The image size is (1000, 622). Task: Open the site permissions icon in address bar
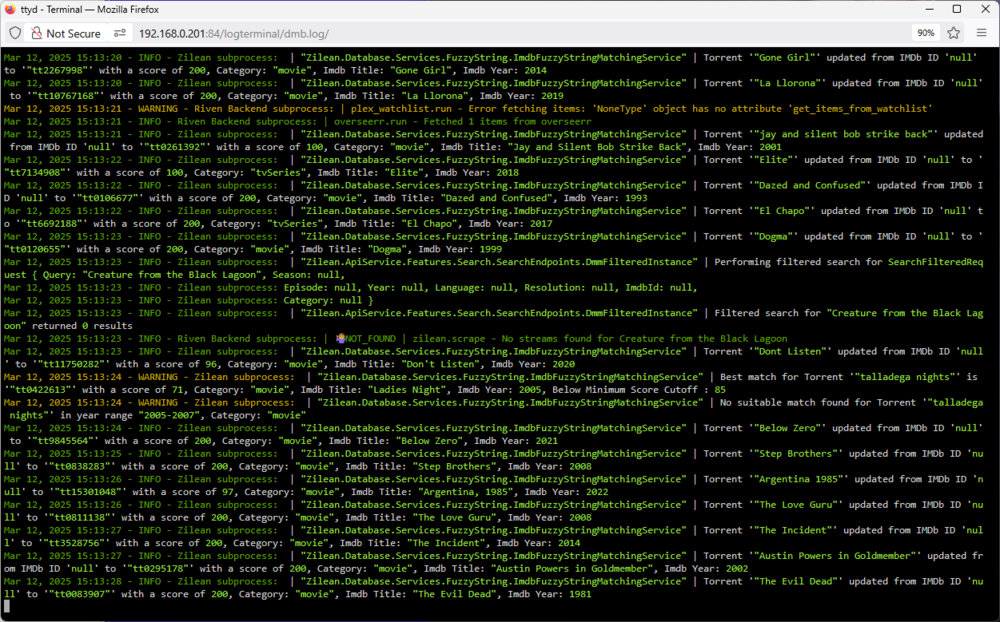coord(119,33)
